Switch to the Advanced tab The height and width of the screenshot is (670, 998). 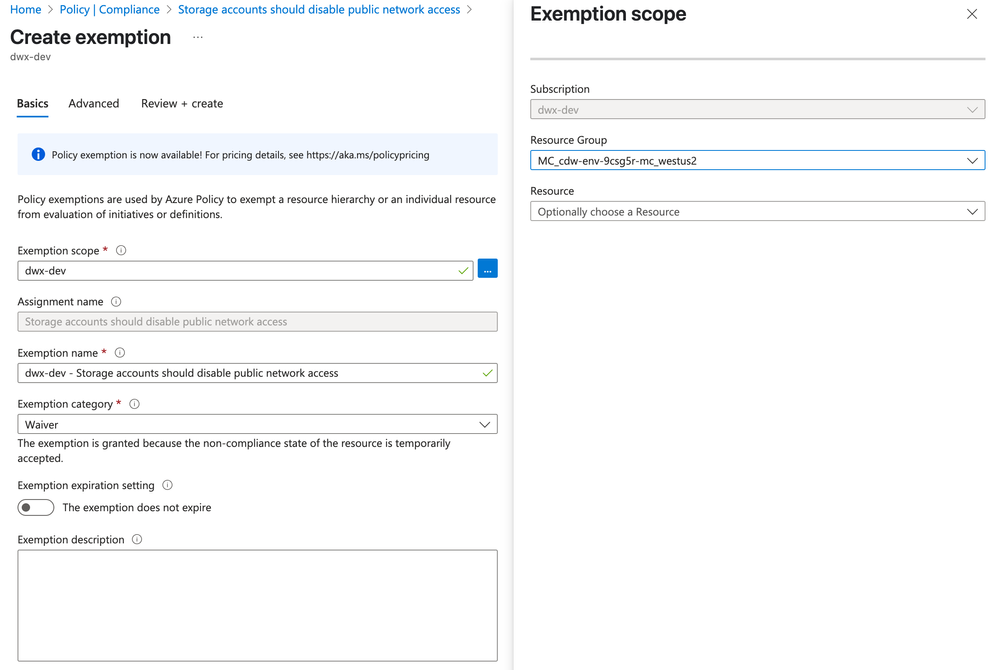94,104
